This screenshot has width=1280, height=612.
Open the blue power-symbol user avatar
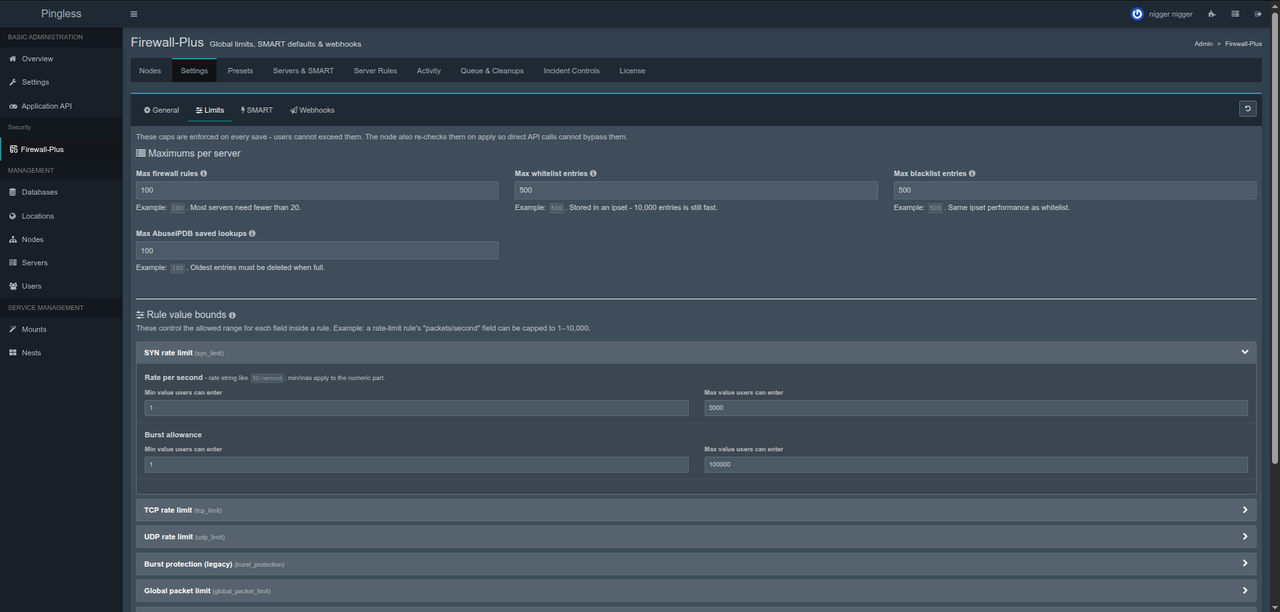(1137, 14)
